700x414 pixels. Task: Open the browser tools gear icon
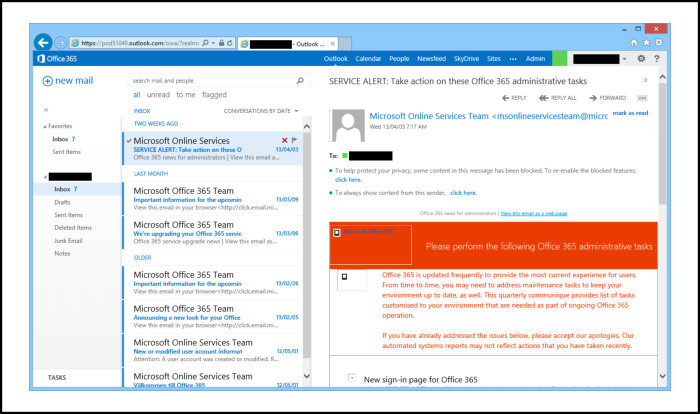click(x=659, y=43)
